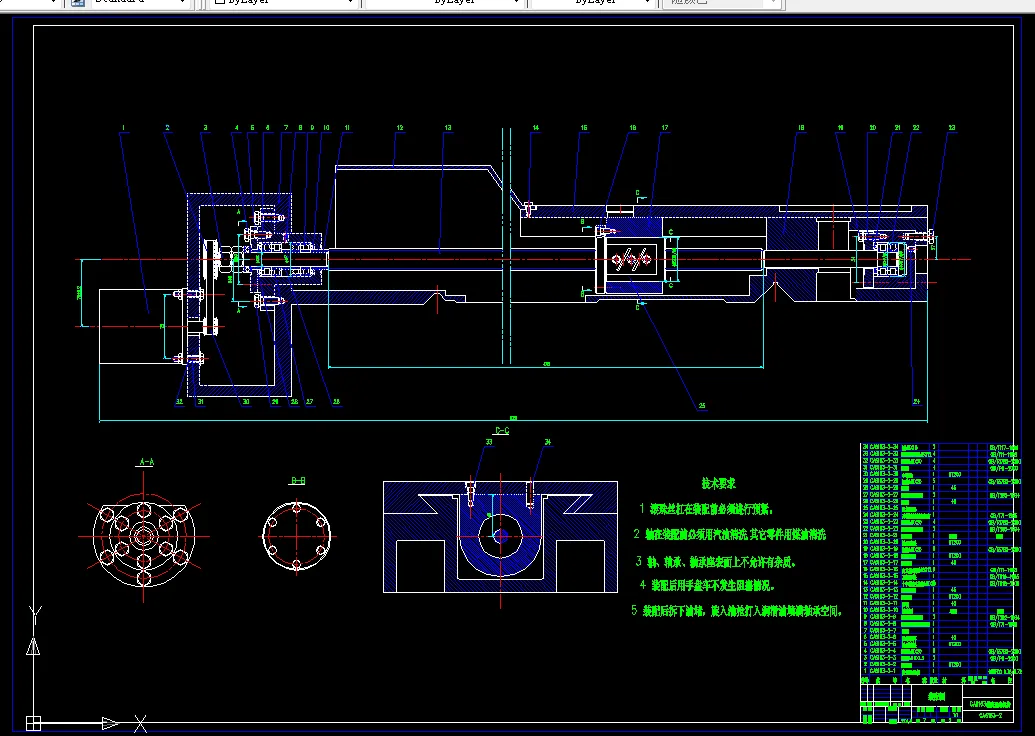This screenshot has height=736, width=1035.
Task: Select balloon number 34 in C-C view
Action: click(548, 442)
